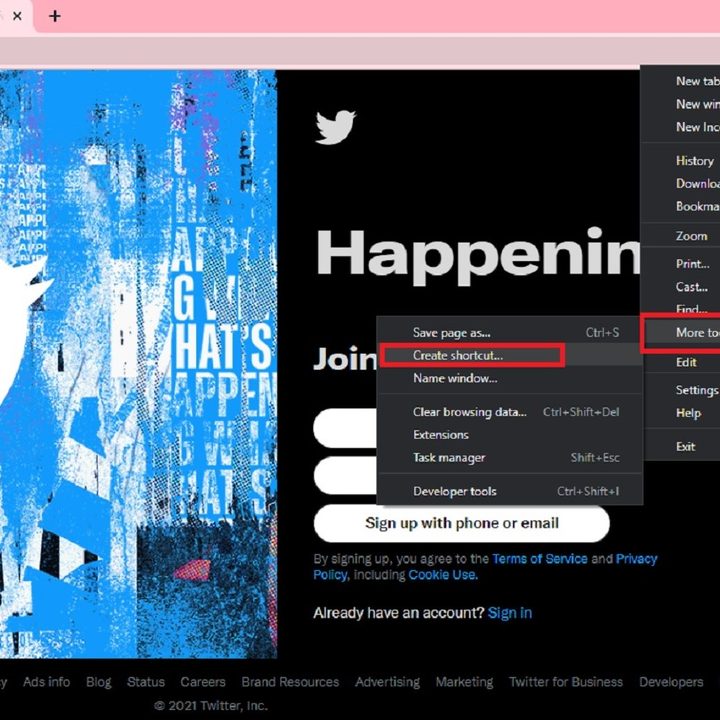
Task: Open Downloads in Chrome menu
Action: point(681,184)
